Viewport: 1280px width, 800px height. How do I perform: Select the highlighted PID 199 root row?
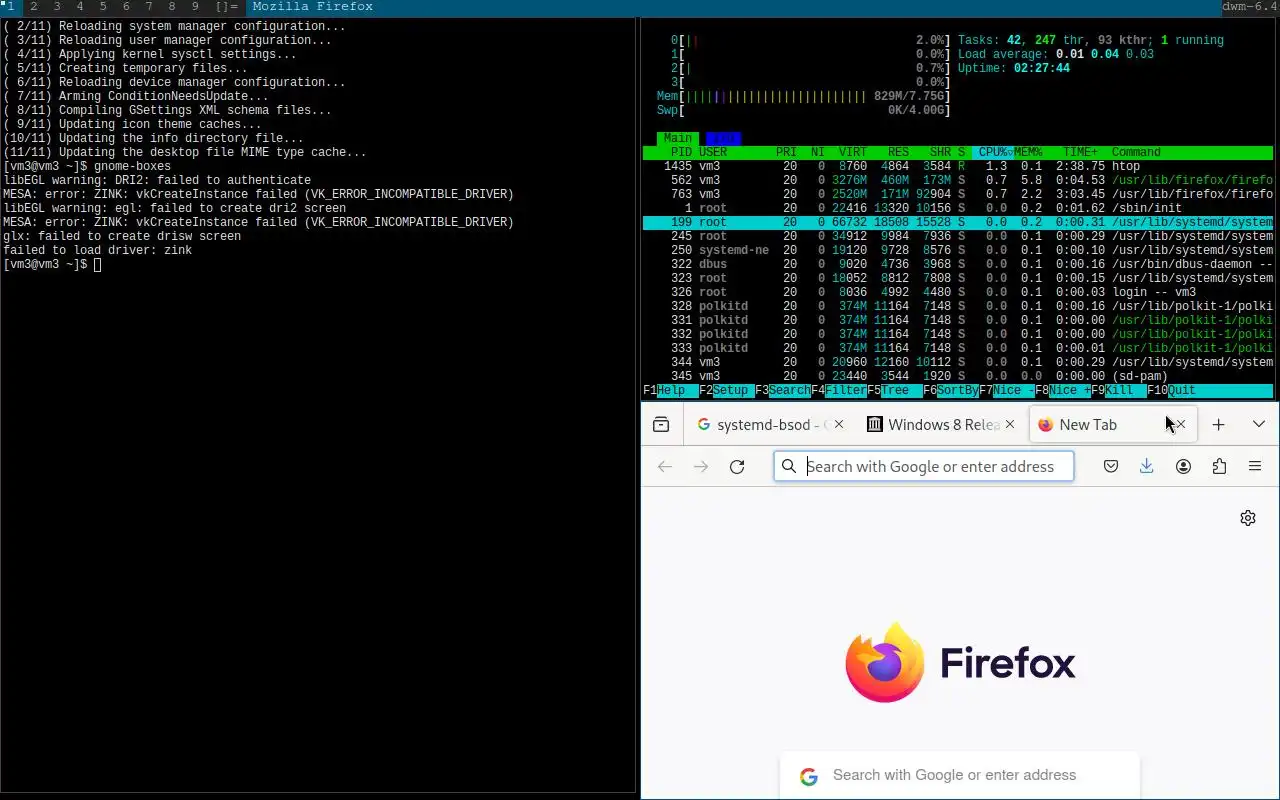(958, 222)
